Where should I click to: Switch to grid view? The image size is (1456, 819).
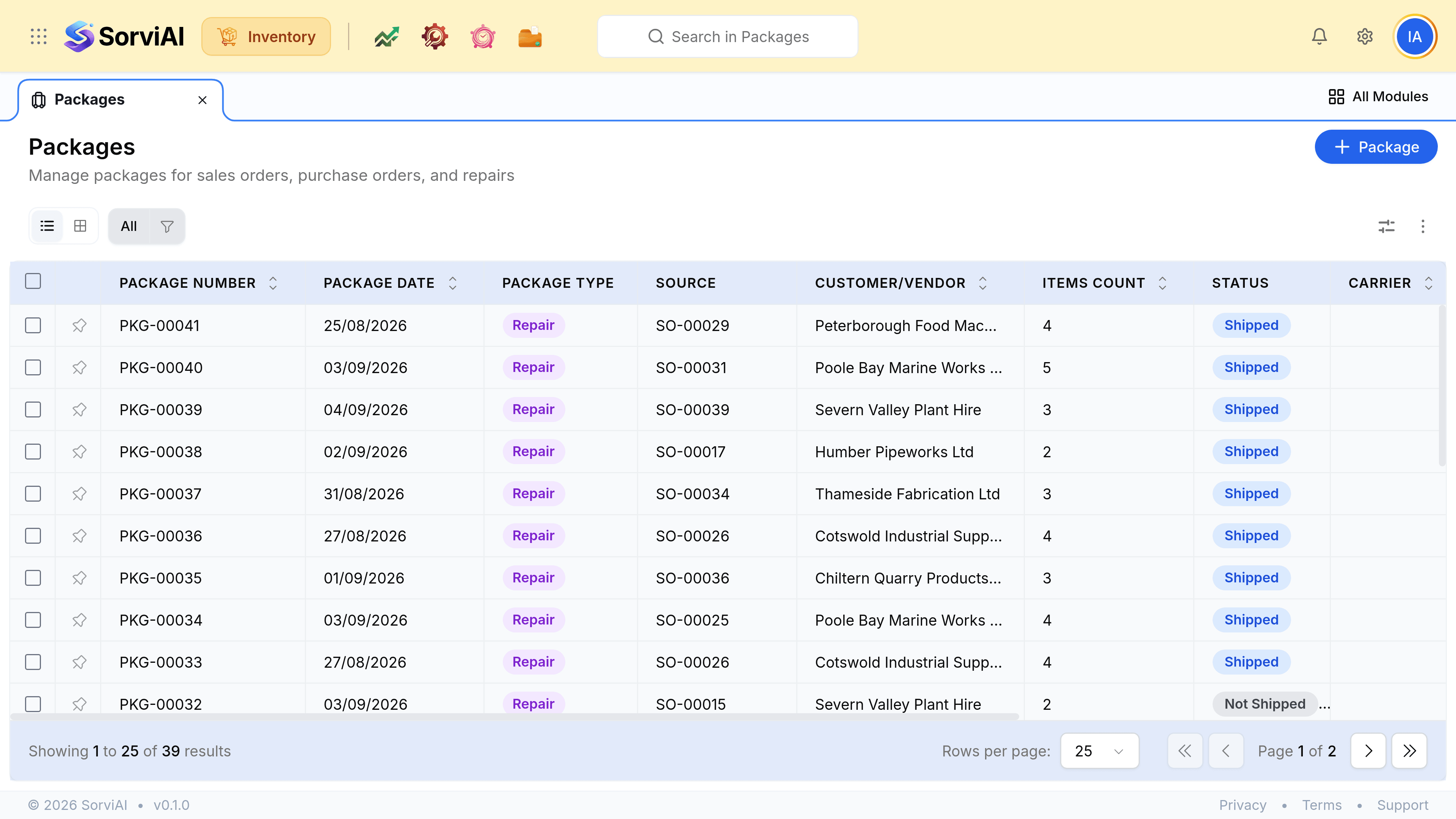pyautogui.click(x=80, y=226)
